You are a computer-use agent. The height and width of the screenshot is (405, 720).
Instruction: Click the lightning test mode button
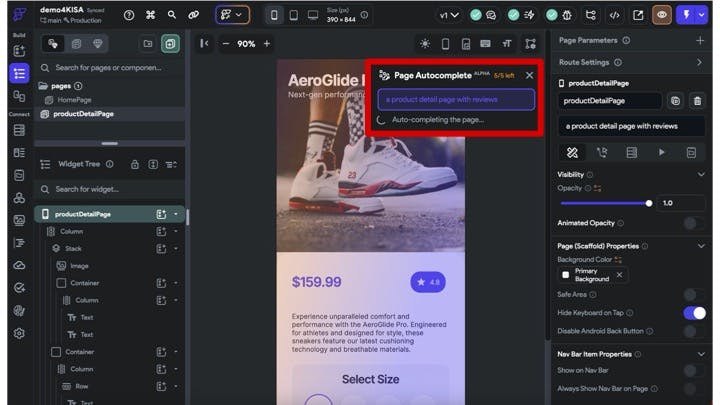(x=686, y=15)
